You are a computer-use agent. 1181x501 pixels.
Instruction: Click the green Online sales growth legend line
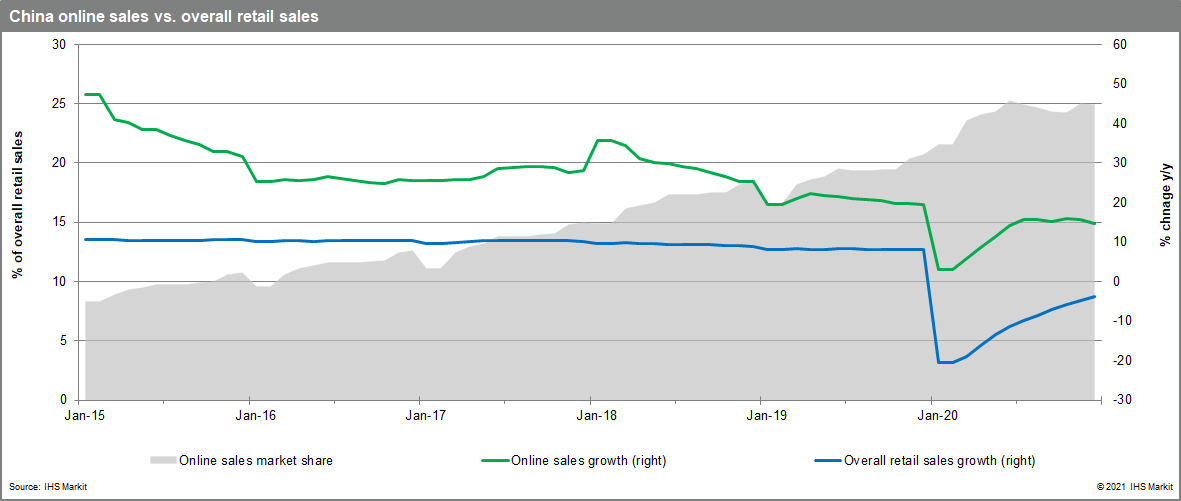tap(493, 461)
